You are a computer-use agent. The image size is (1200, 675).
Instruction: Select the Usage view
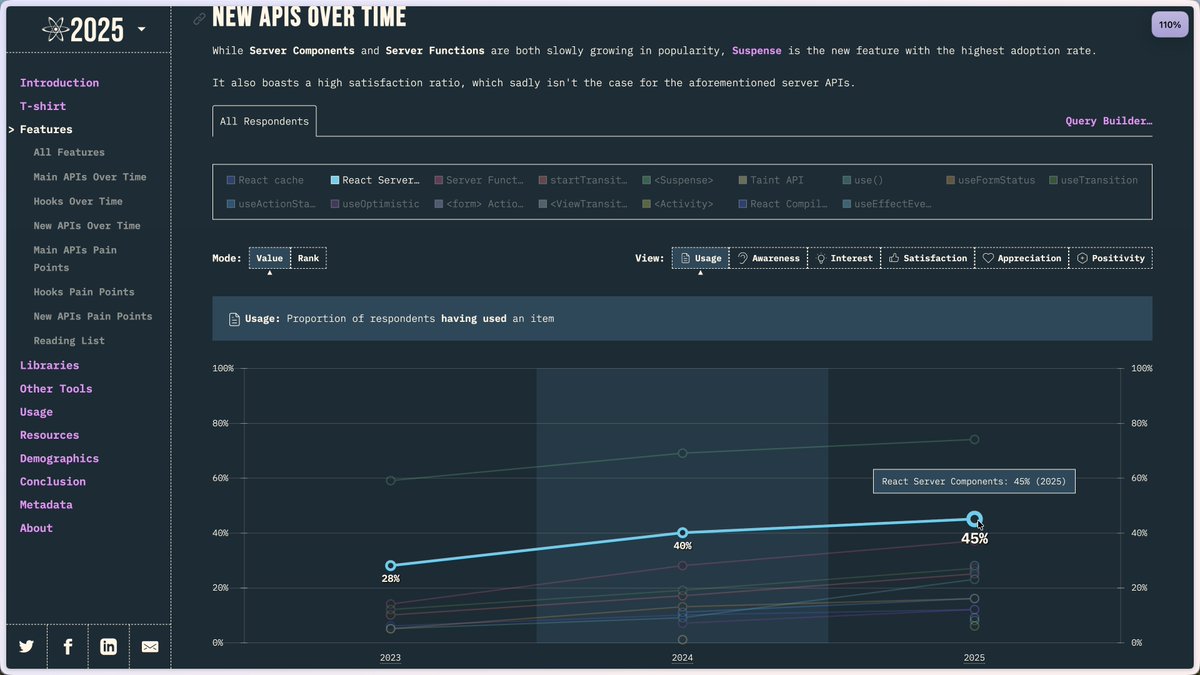700,258
